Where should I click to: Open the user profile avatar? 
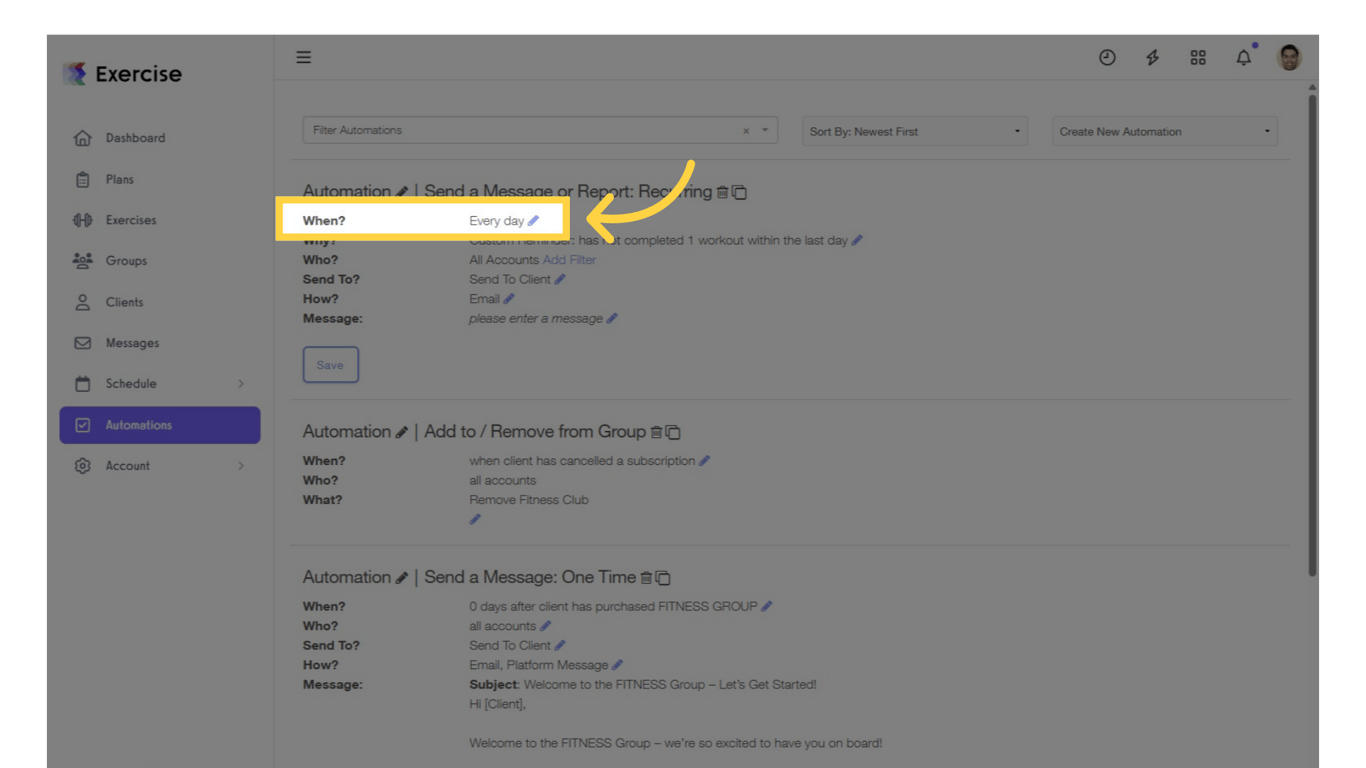click(x=1289, y=57)
